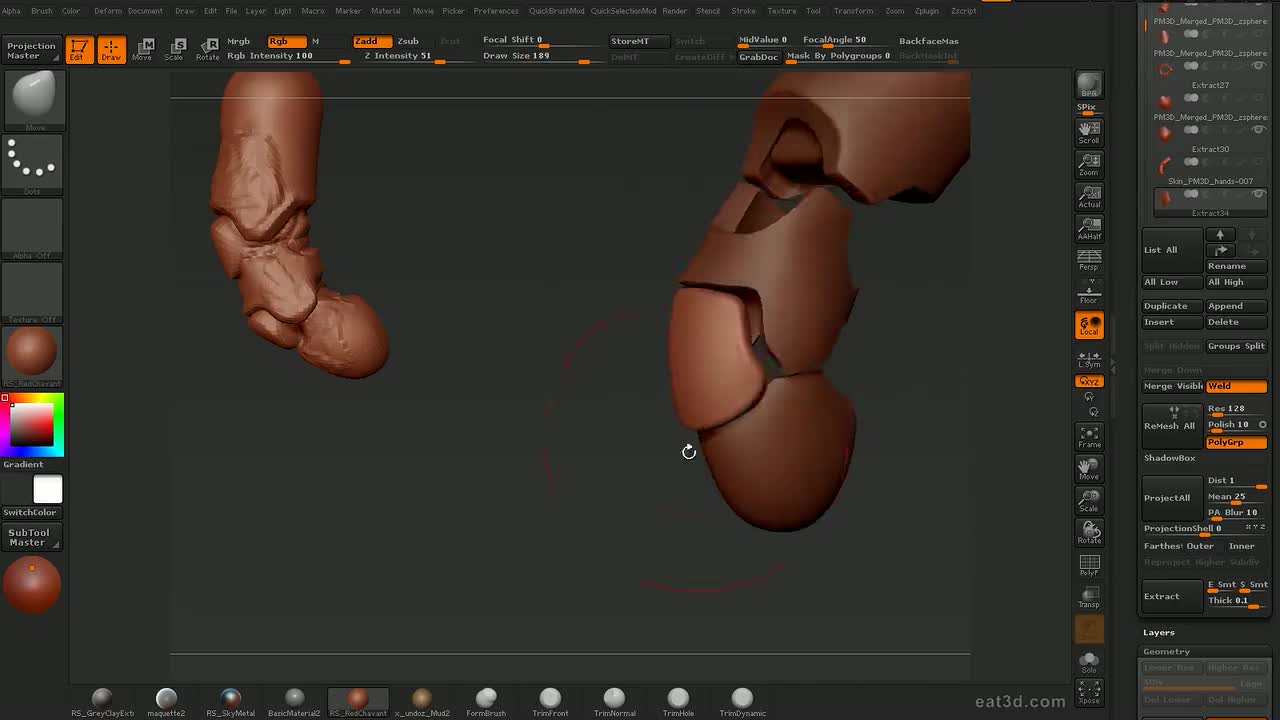Open the Alpha Off selector

[x=33, y=229]
